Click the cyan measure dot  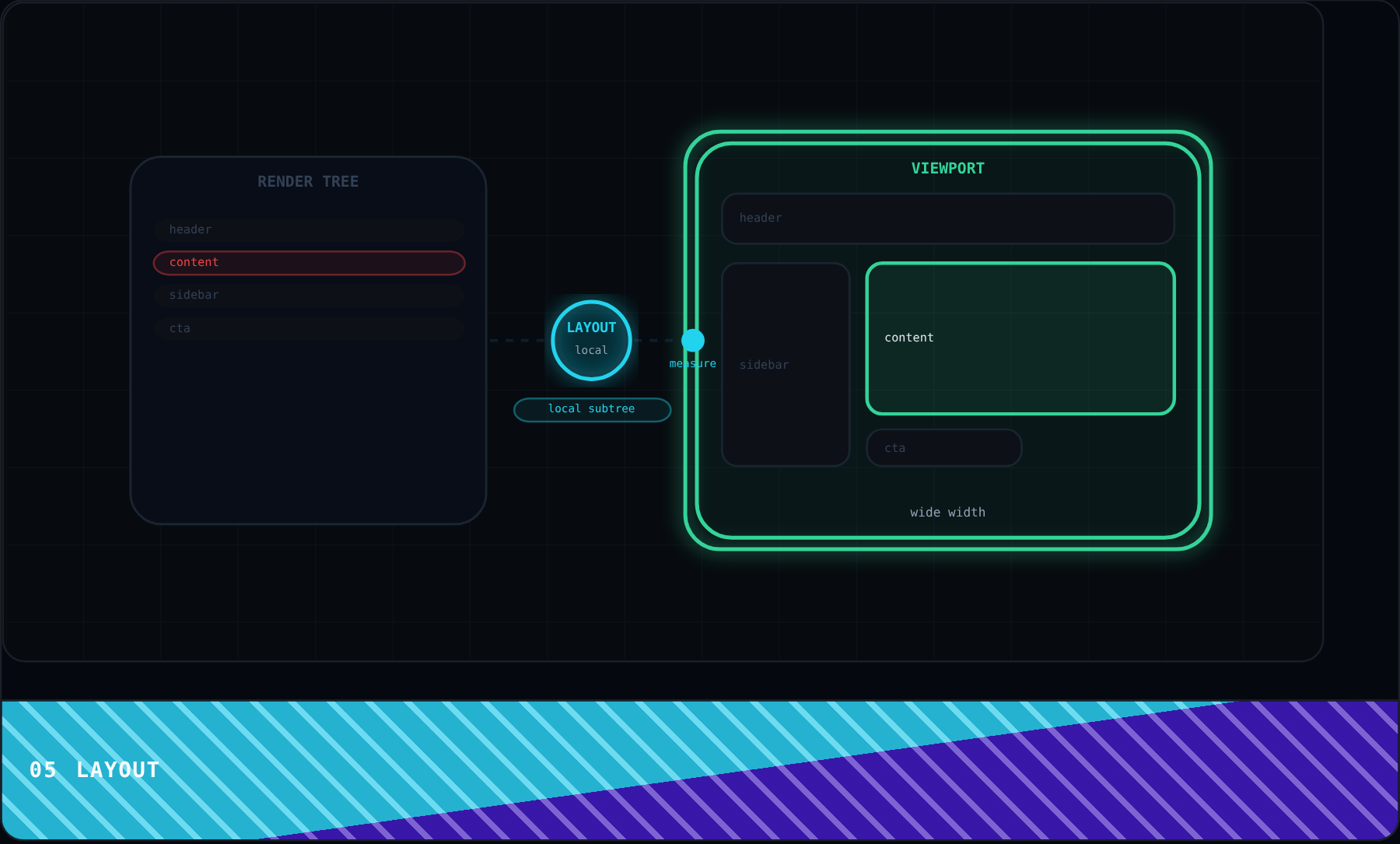pyautogui.click(x=693, y=340)
